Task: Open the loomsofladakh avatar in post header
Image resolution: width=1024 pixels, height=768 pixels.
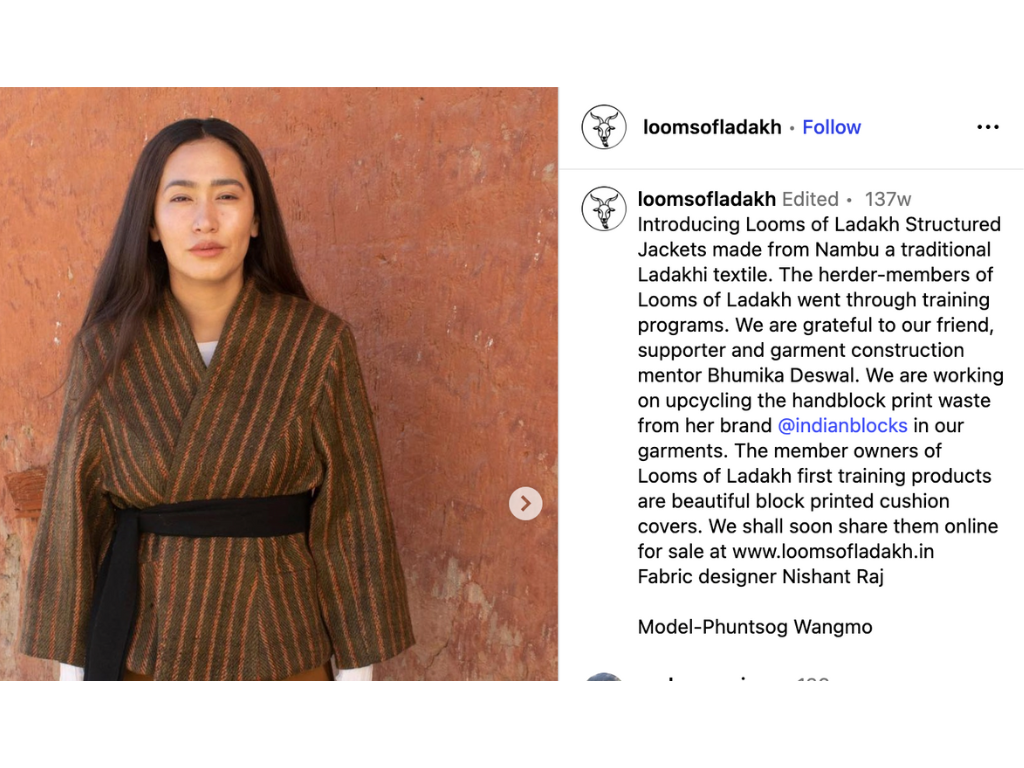Action: tap(603, 127)
